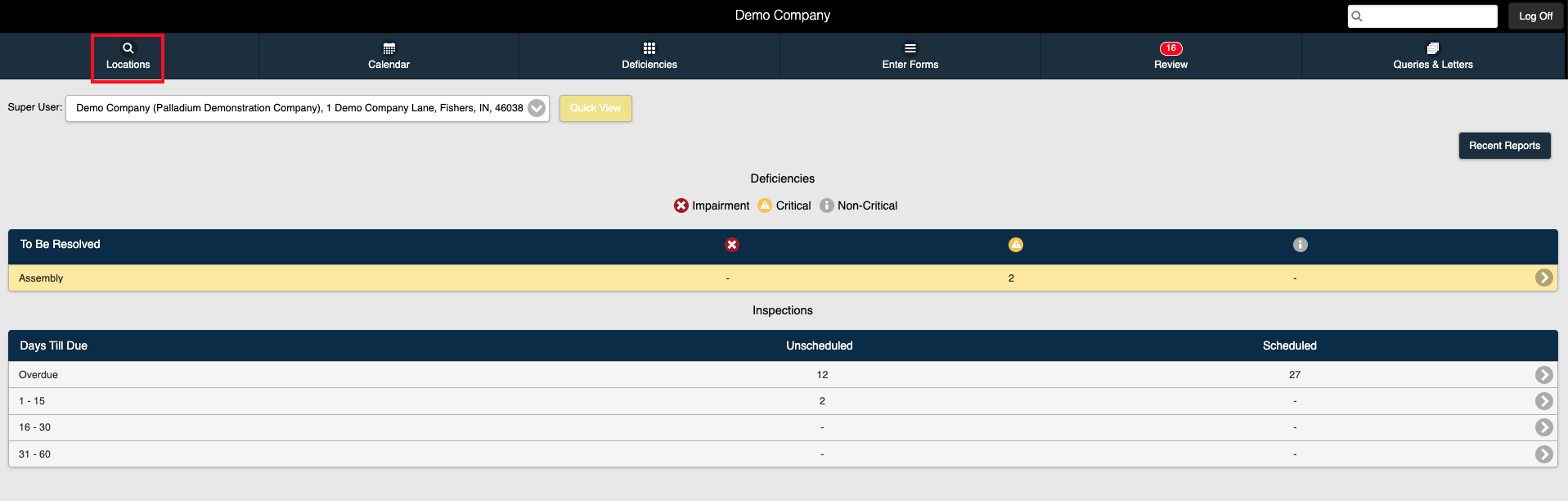Click Assembly critical count 2
Viewport: 1568px width, 501px height.
[1011, 278]
